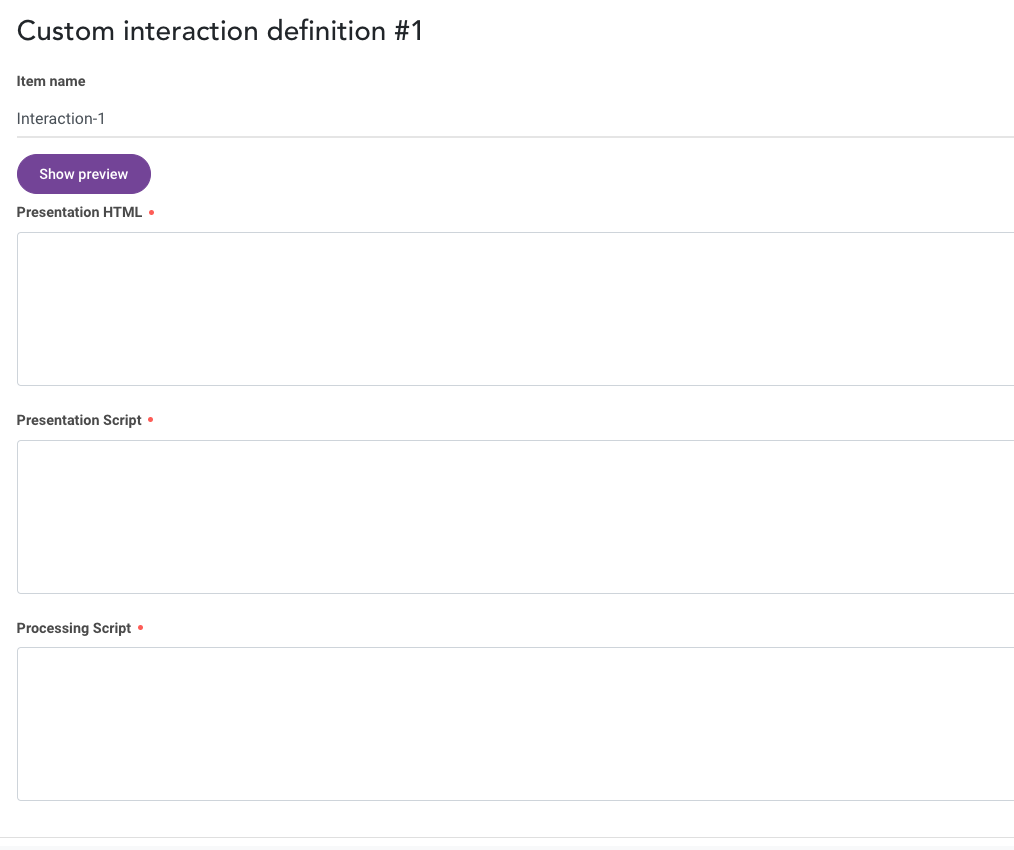The image size is (1014, 850).
Task: Focus the Item name input field
Action: click(515, 119)
